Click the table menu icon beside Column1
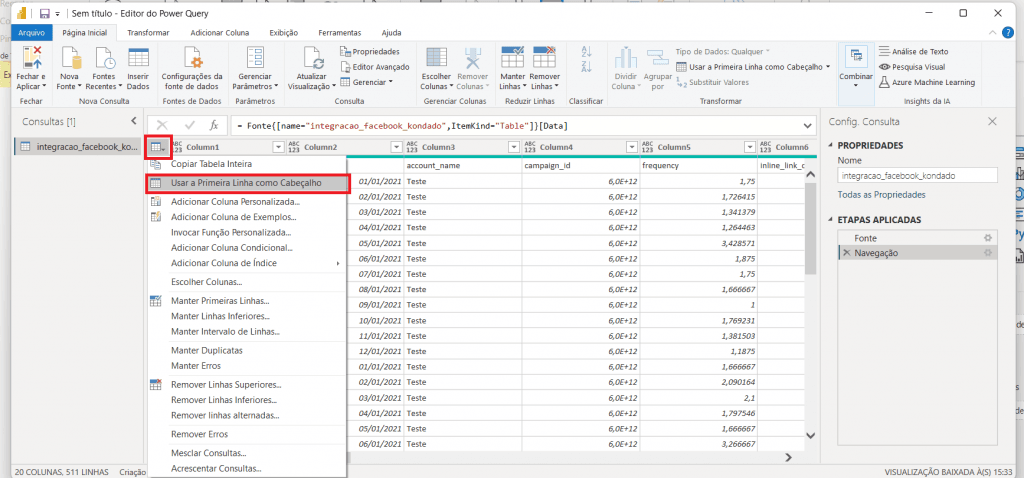Viewport: 1024px width, 478px height. point(158,147)
